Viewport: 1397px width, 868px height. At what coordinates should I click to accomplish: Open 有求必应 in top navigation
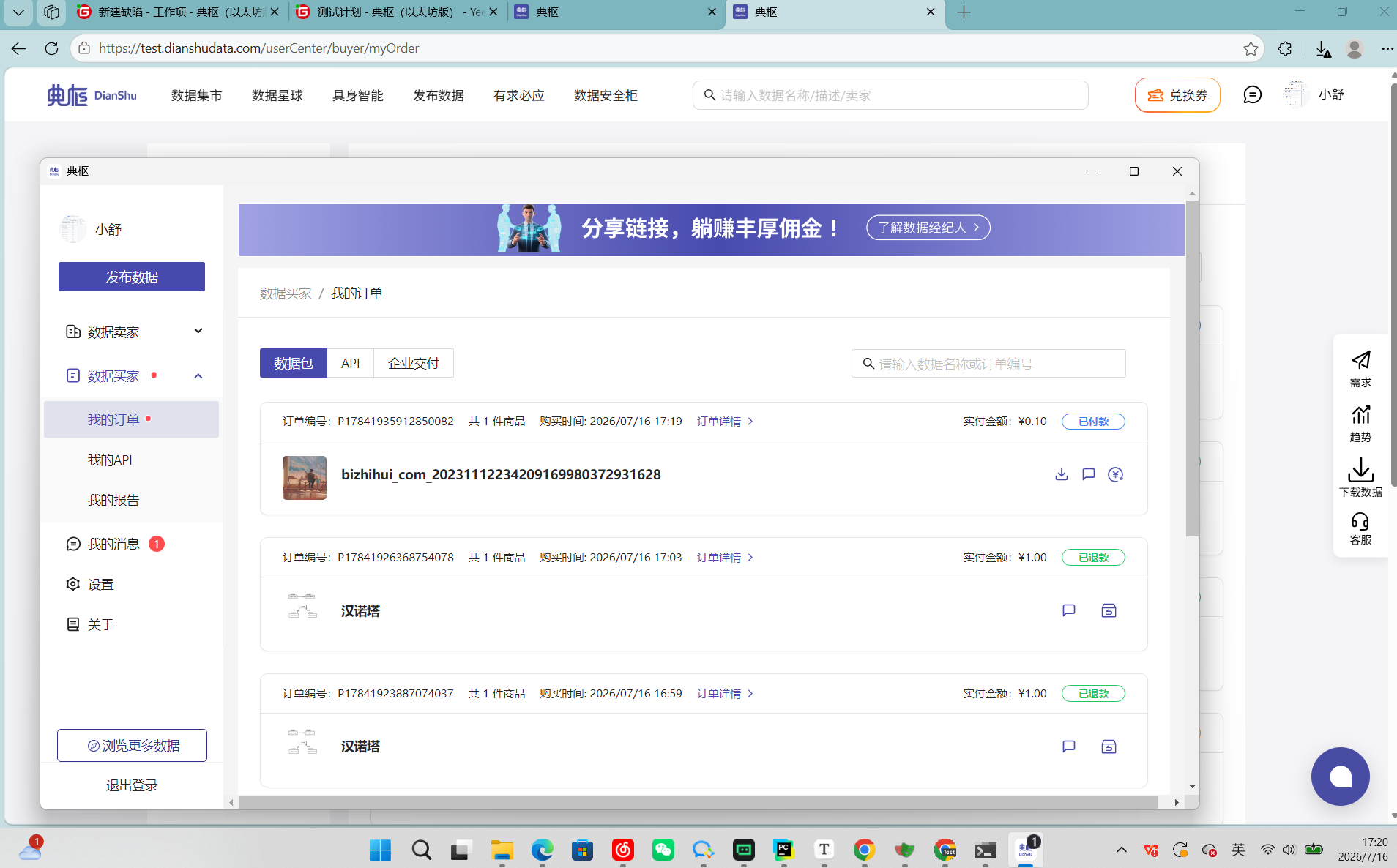point(518,95)
